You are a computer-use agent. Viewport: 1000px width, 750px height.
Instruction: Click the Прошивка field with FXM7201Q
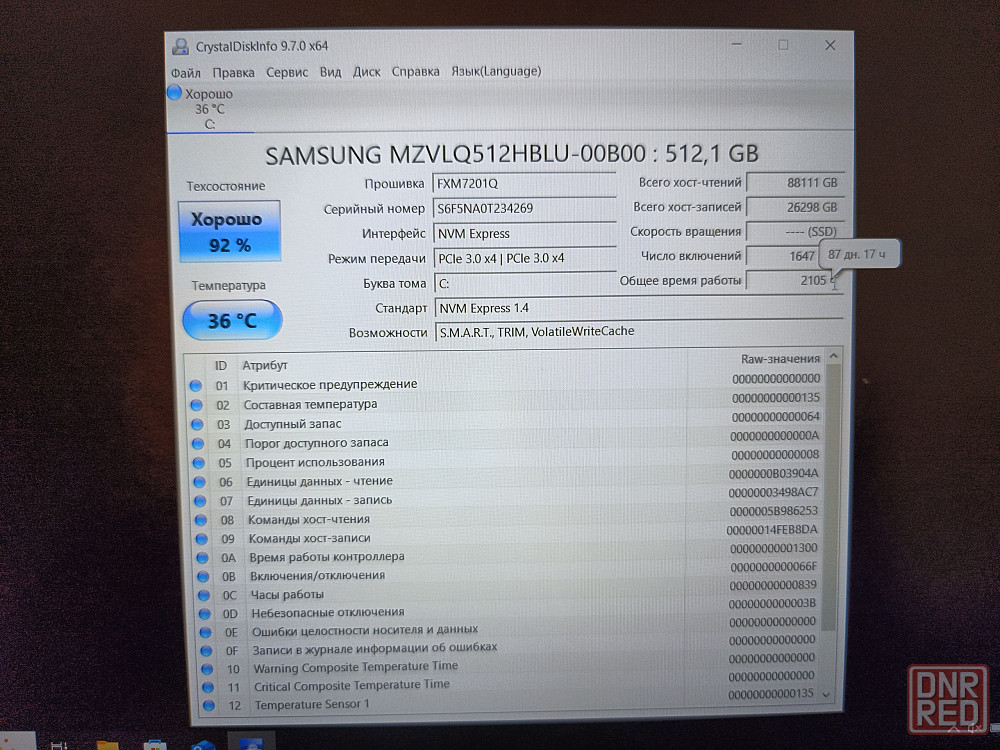(524, 184)
